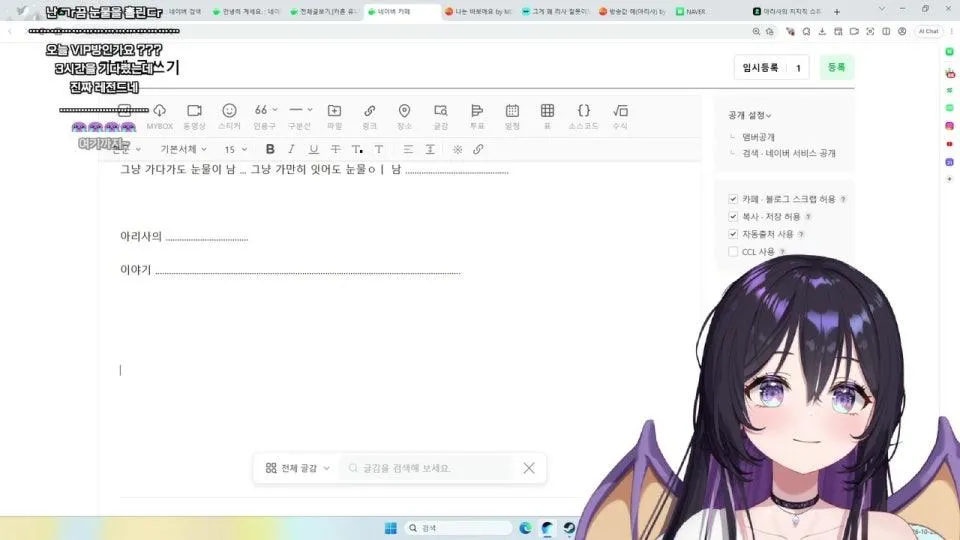Show help for 자동출처 사용
The height and width of the screenshot is (540, 960).
(x=801, y=234)
